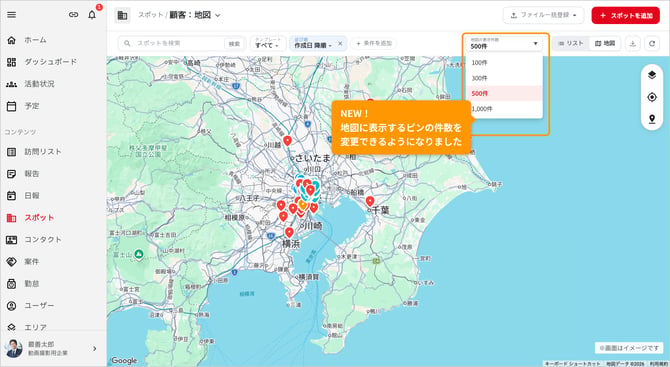Click red pin near 川越
Screen dimensions: 670x367
tap(288, 141)
